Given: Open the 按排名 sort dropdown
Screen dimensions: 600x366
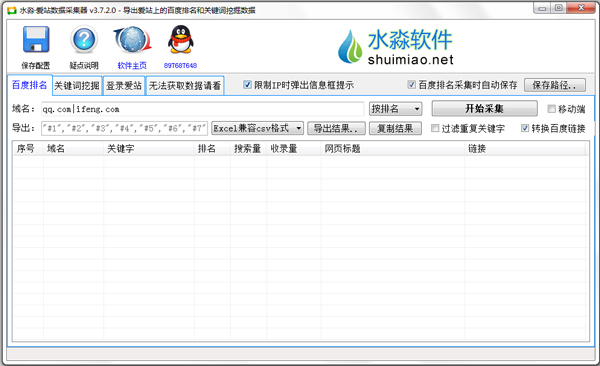Looking at the screenshot, I should (395, 109).
